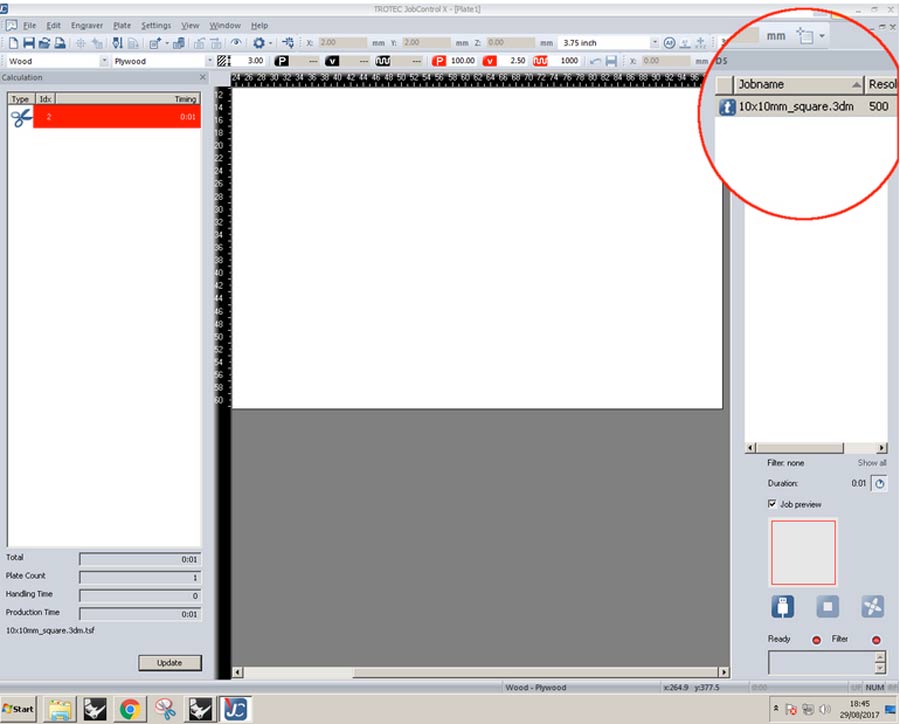
Task: Uncheck the Job preview checkbox
Action: pyautogui.click(x=772, y=504)
